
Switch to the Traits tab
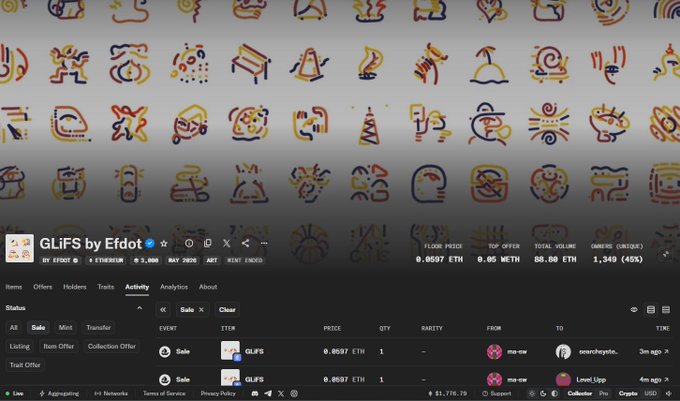[x=106, y=287]
